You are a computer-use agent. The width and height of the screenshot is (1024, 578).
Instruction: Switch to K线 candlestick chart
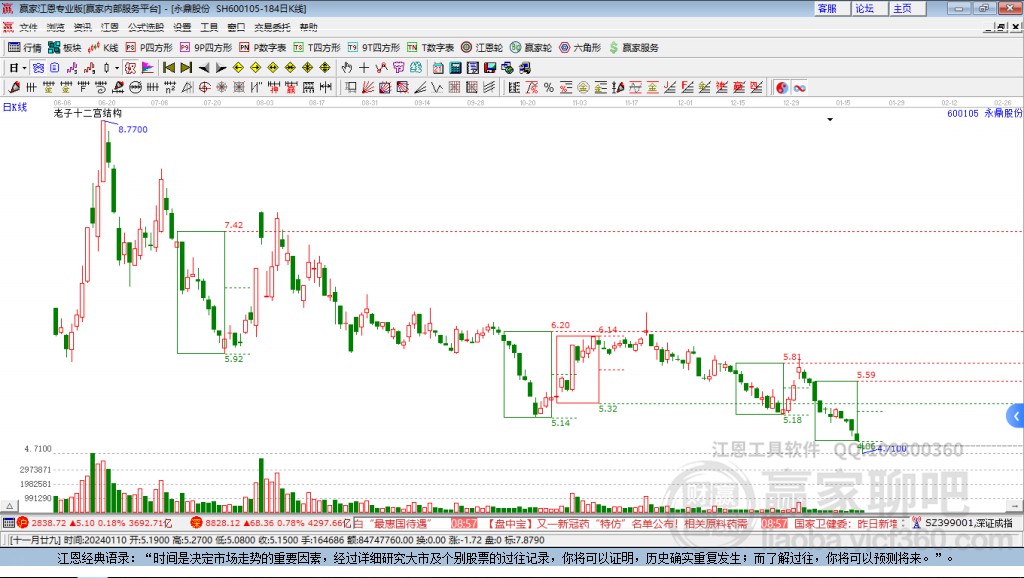click(x=103, y=48)
